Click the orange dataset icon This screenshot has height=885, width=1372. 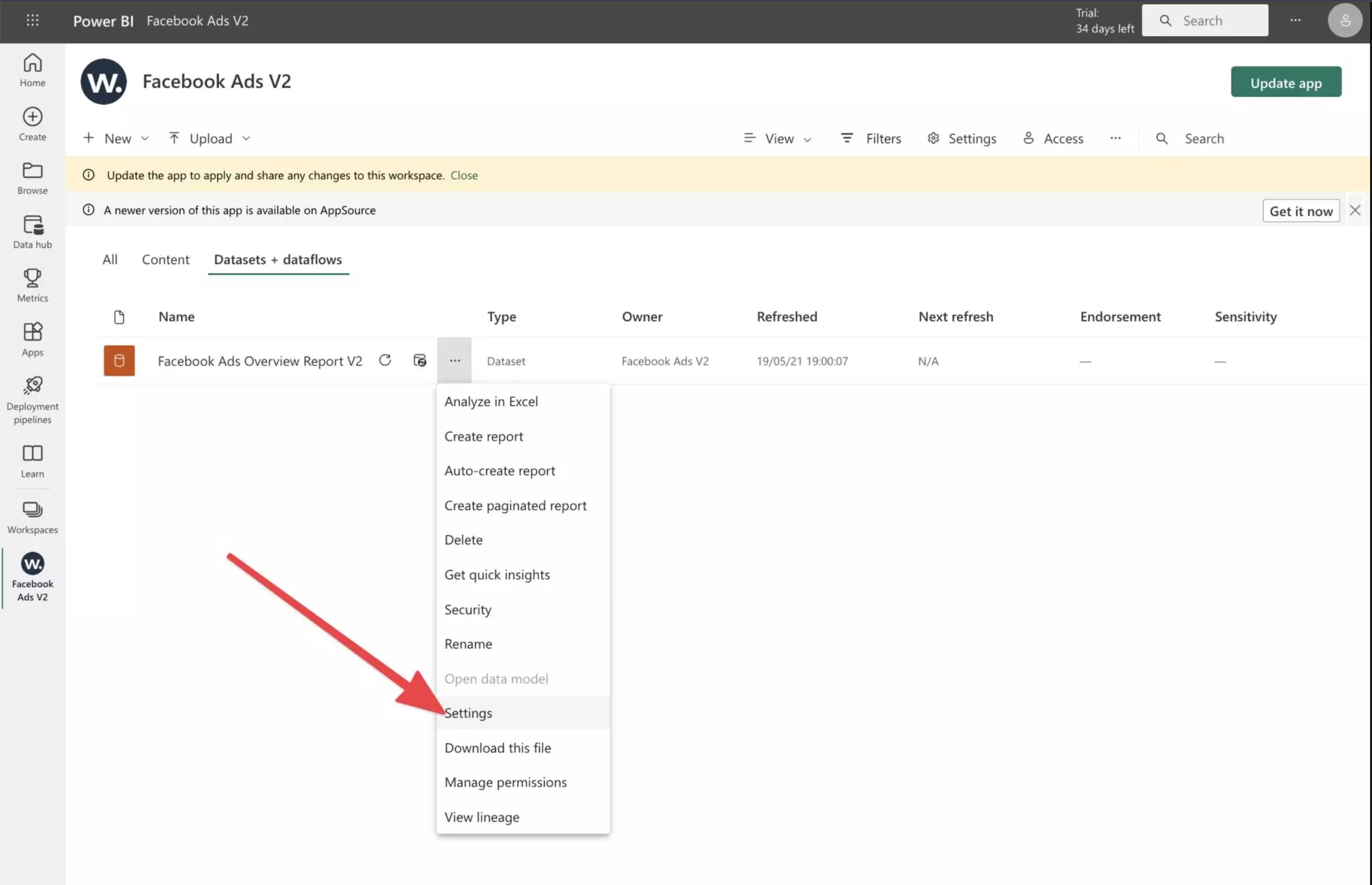click(119, 360)
